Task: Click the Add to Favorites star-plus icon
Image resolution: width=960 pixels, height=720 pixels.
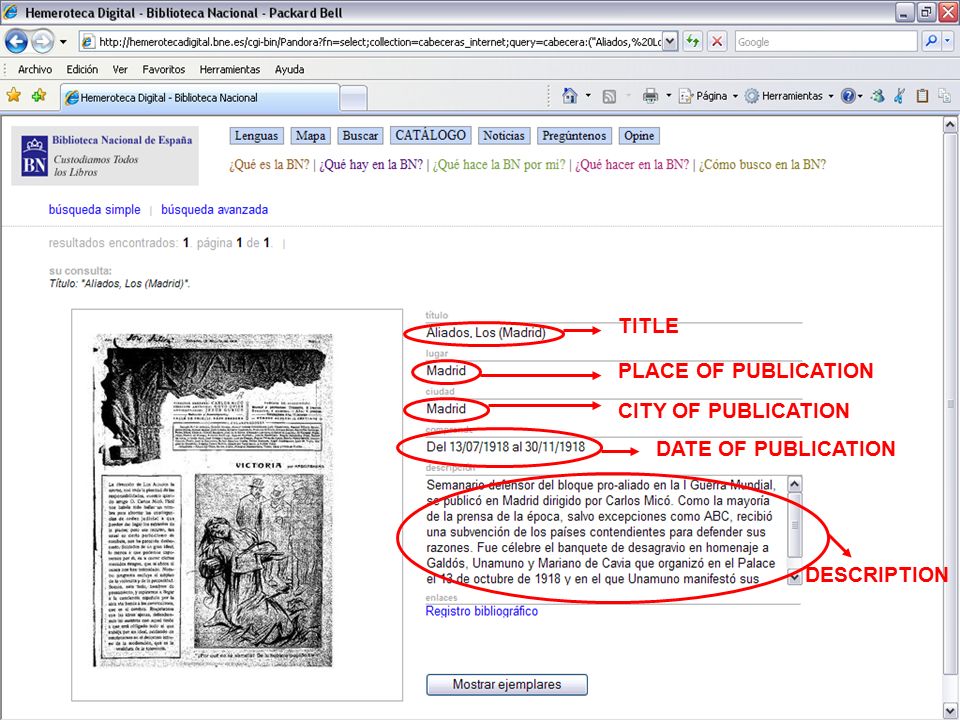Action: [39, 96]
